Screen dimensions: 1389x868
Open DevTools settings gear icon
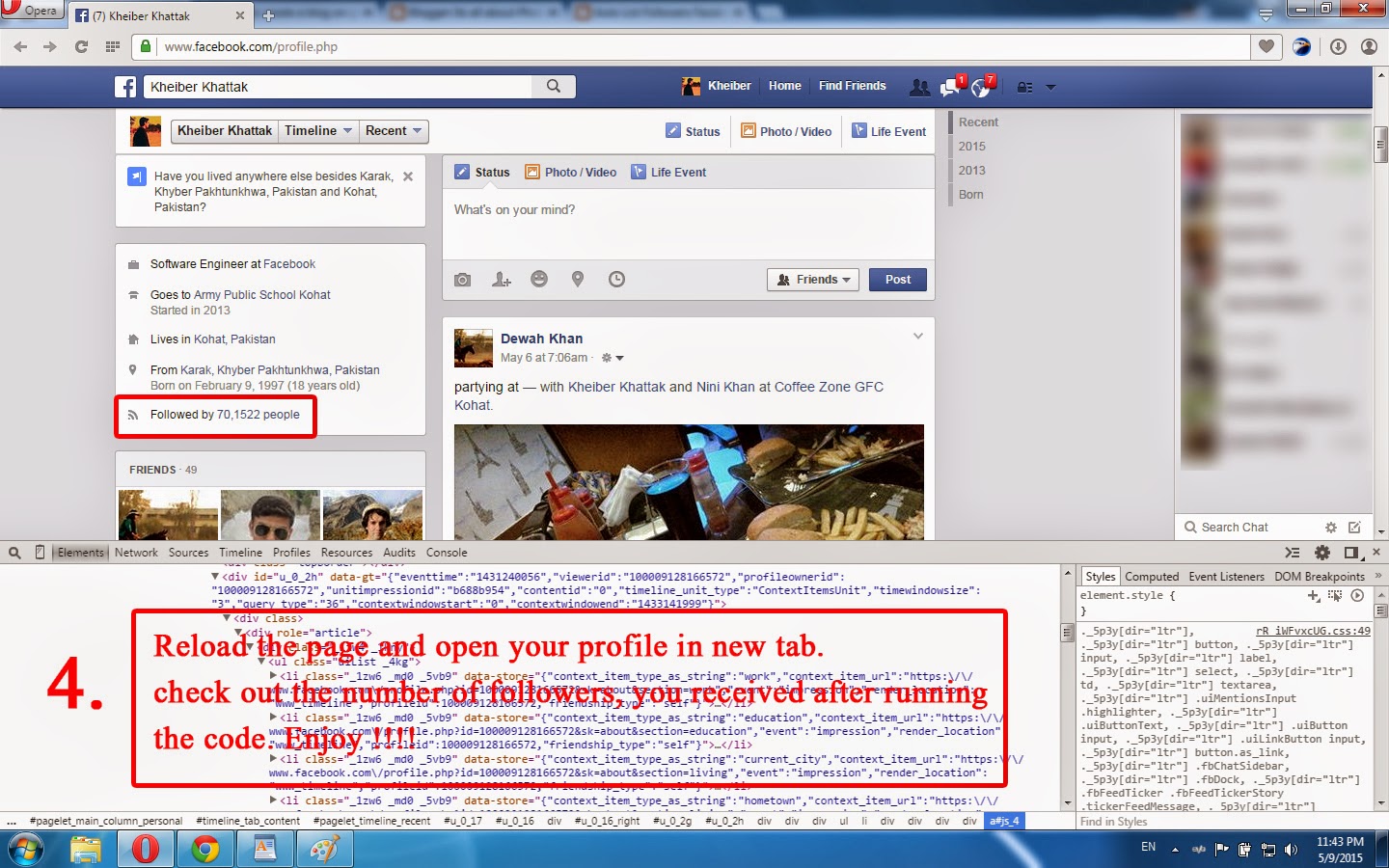(x=1321, y=553)
